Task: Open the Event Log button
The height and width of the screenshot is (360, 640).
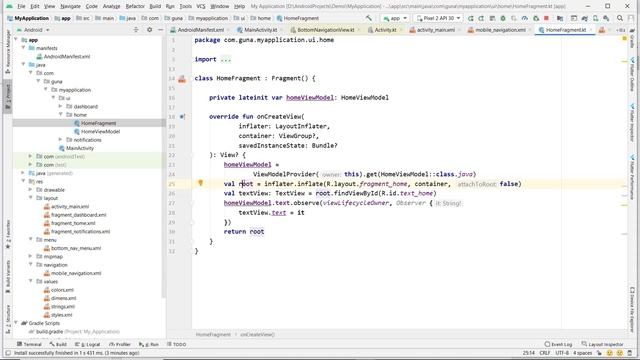Action: tap(558, 344)
